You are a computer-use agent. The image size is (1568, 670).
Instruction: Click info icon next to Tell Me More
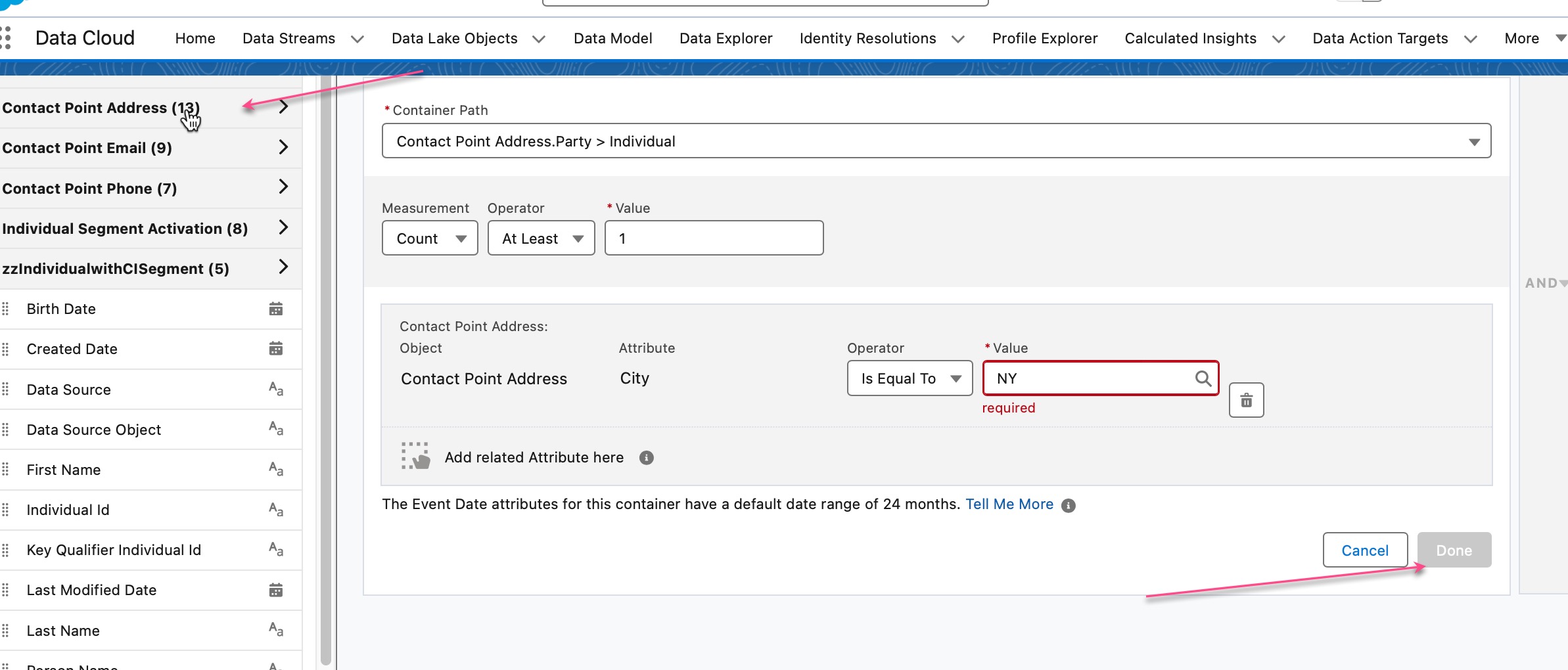[x=1069, y=505]
